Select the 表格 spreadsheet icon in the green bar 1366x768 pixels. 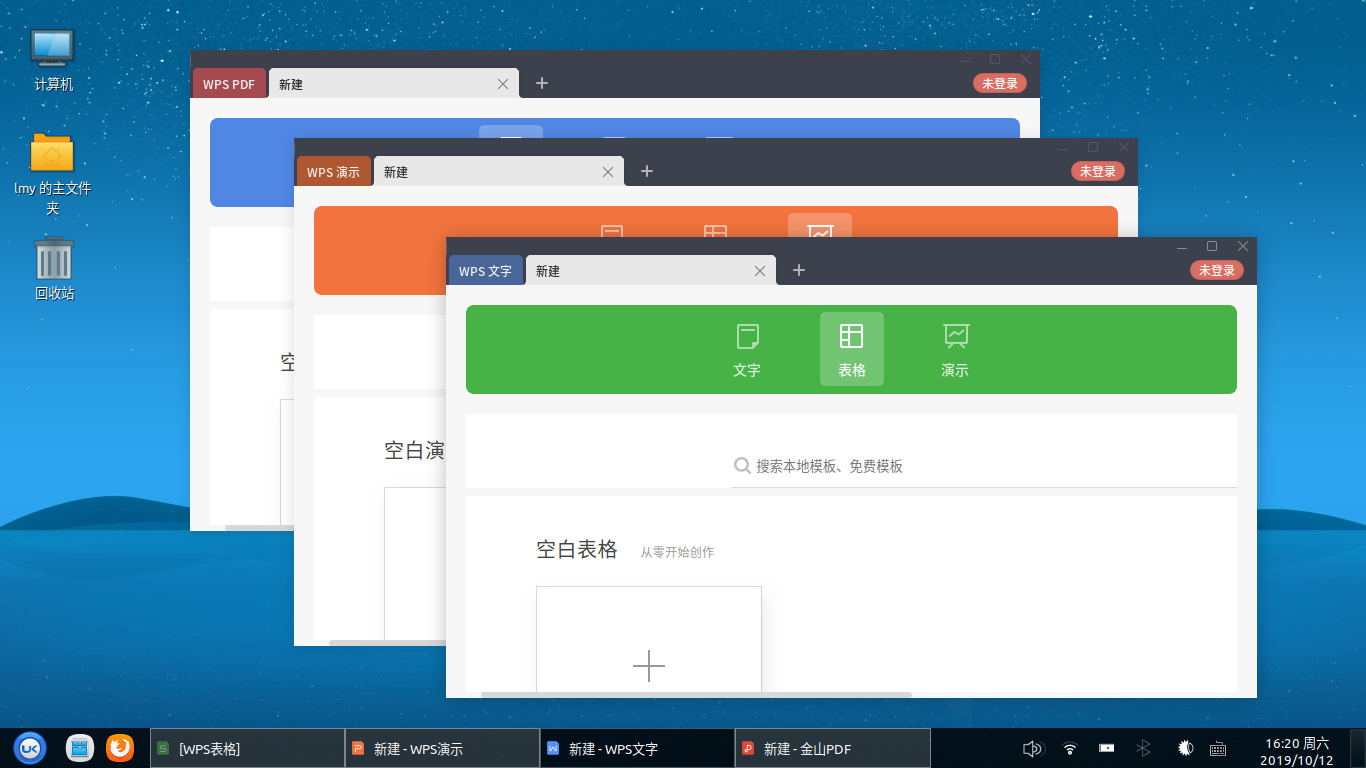851,349
